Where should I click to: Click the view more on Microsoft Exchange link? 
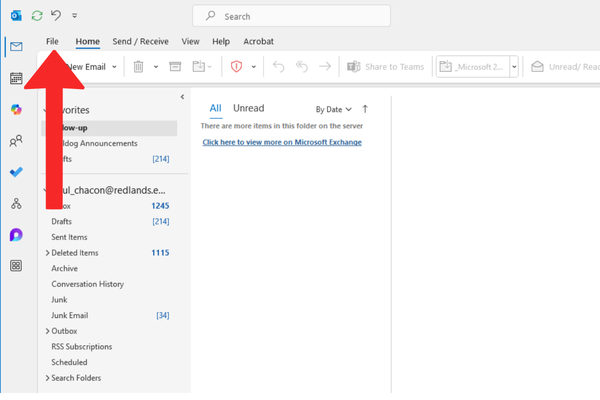coord(282,142)
